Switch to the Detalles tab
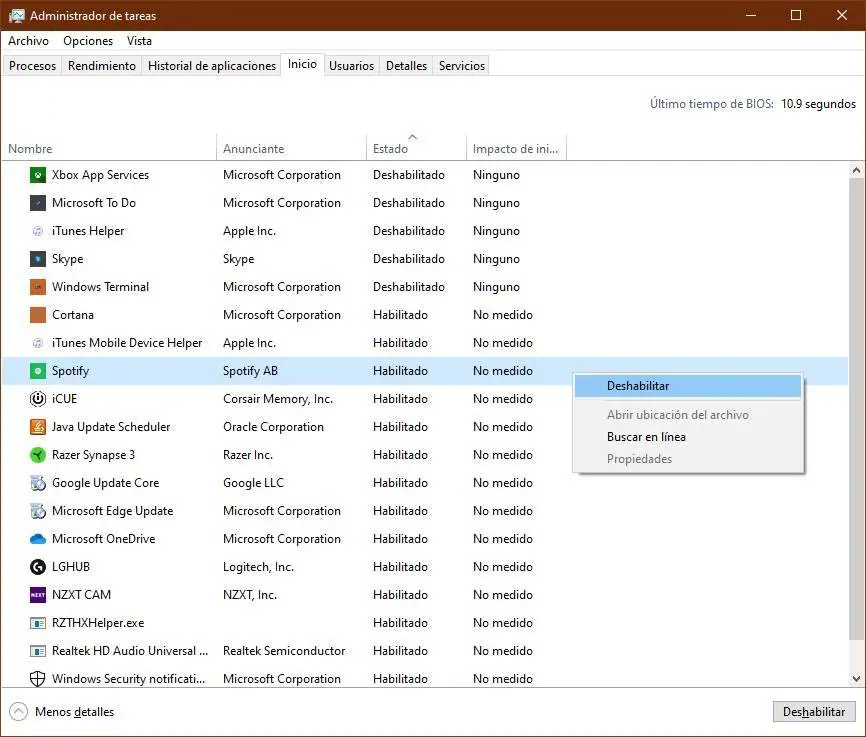The image size is (866, 737). [406, 66]
